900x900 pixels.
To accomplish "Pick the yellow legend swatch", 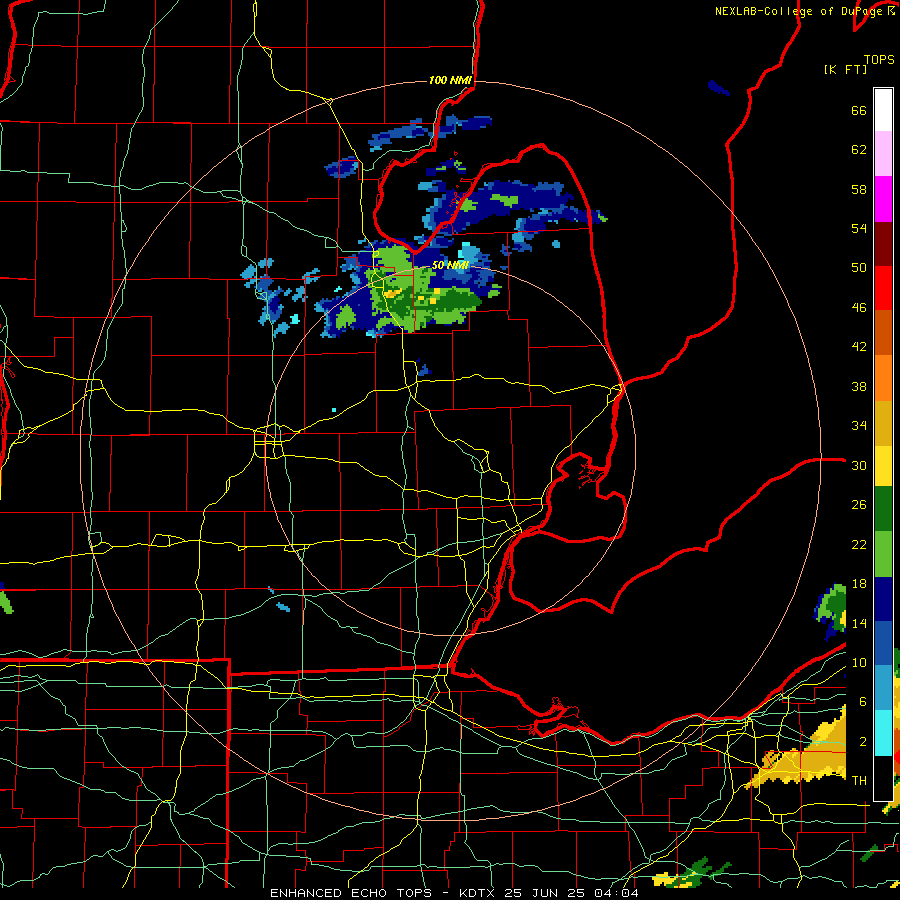I will [883, 466].
